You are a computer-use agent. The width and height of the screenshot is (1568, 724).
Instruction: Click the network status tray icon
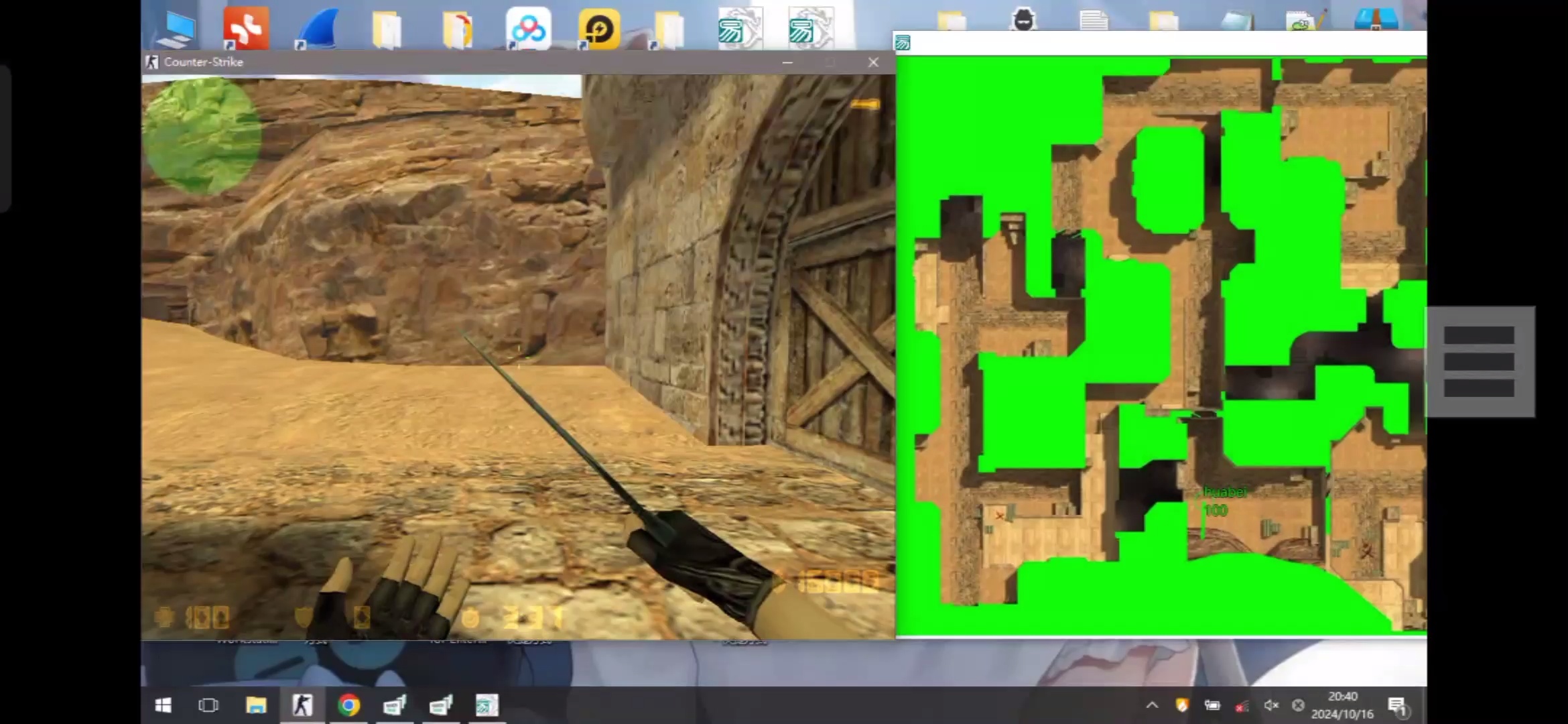pos(1241,706)
